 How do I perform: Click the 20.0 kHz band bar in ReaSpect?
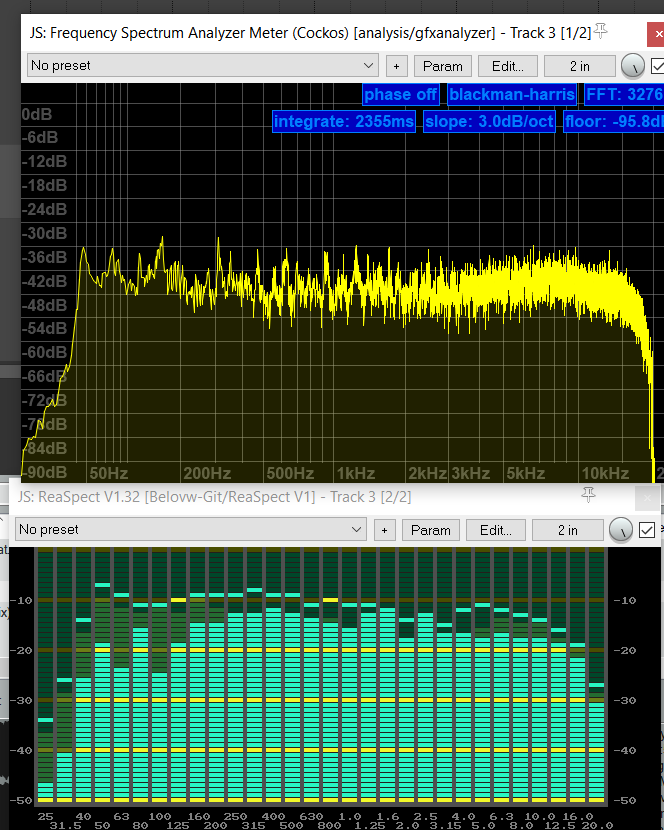pyautogui.click(x=597, y=675)
